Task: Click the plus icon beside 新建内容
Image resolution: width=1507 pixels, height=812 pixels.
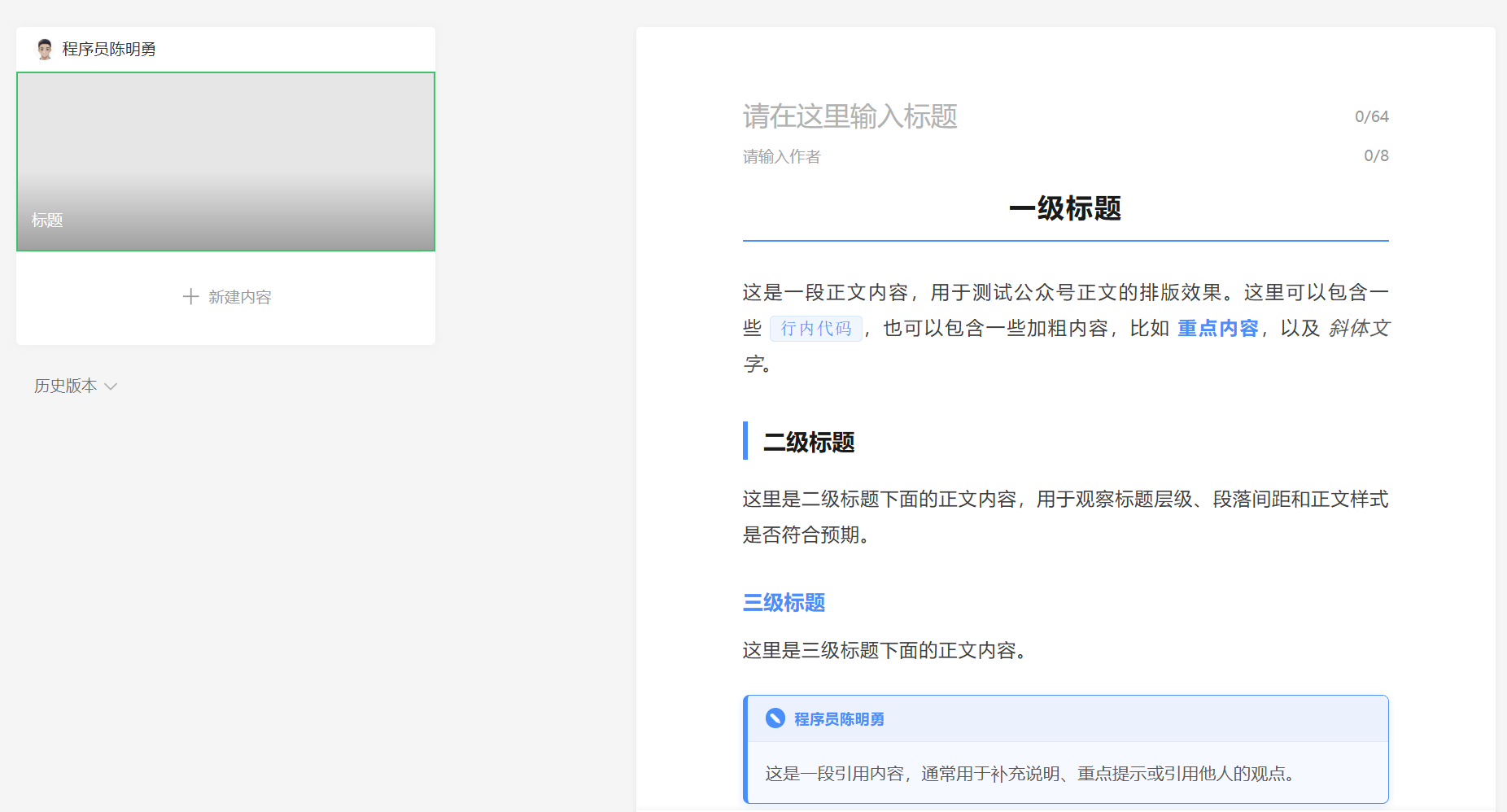Action: point(190,297)
